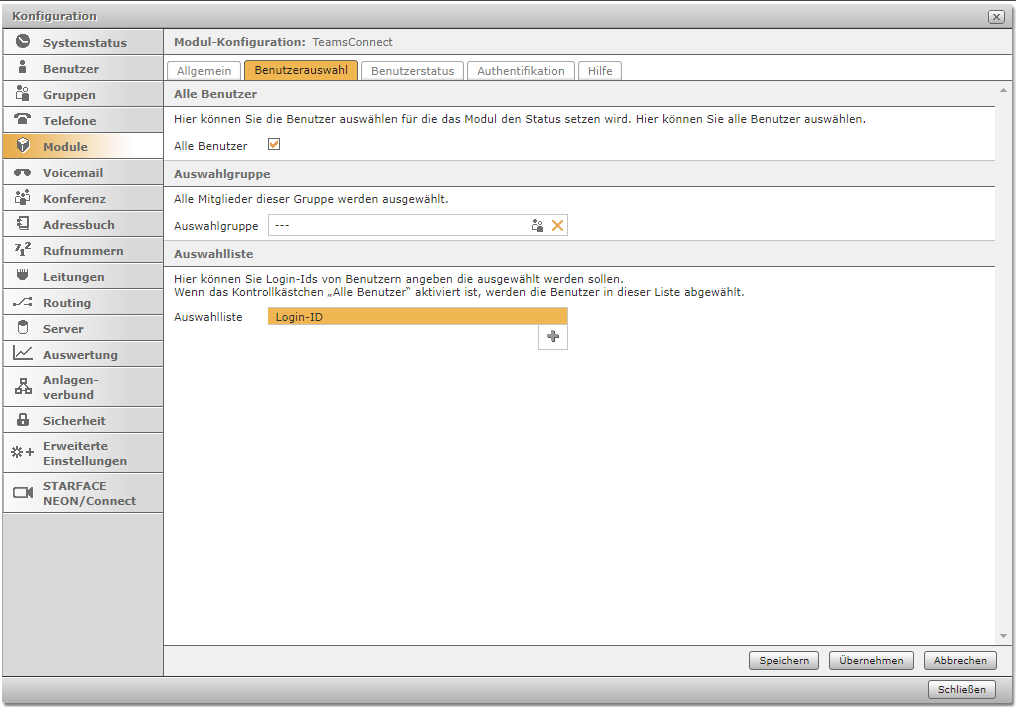Open the Adressbuch icon
Screen dimensions: 1016x707
23,224
